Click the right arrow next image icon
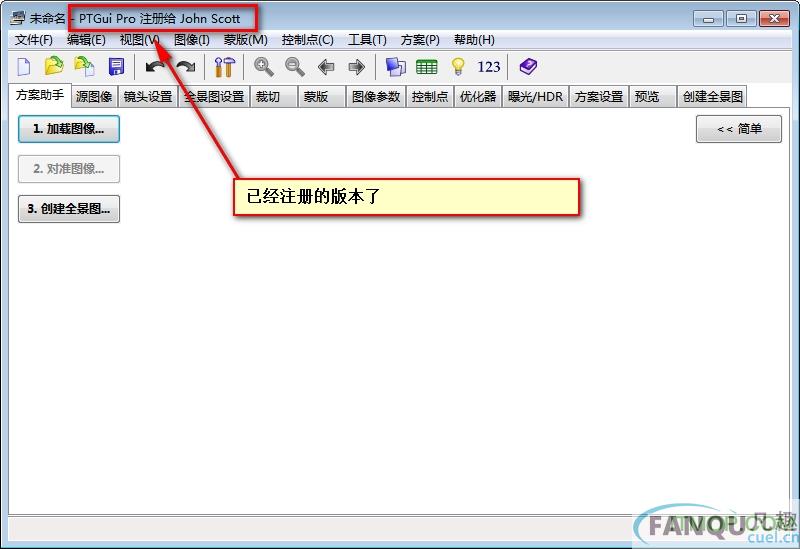The width and height of the screenshot is (800, 549). click(357, 67)
